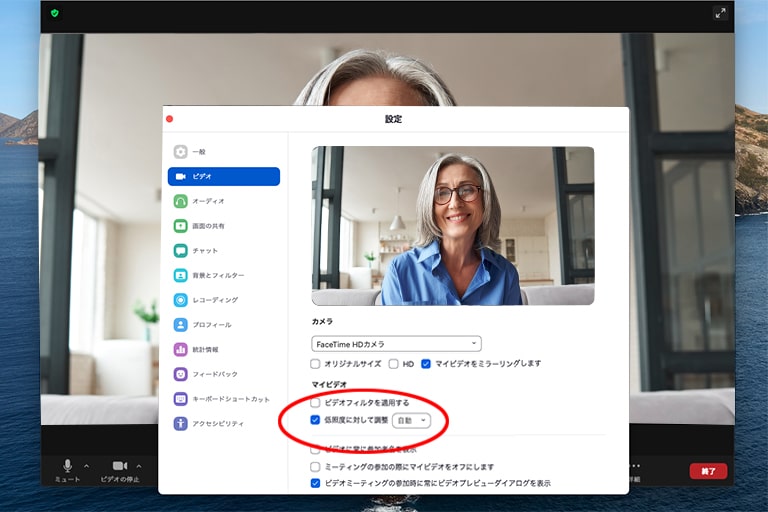Click the 一般 gear icon in sidebar
This screenshot has width=768, height=512.
coord(180,151)
